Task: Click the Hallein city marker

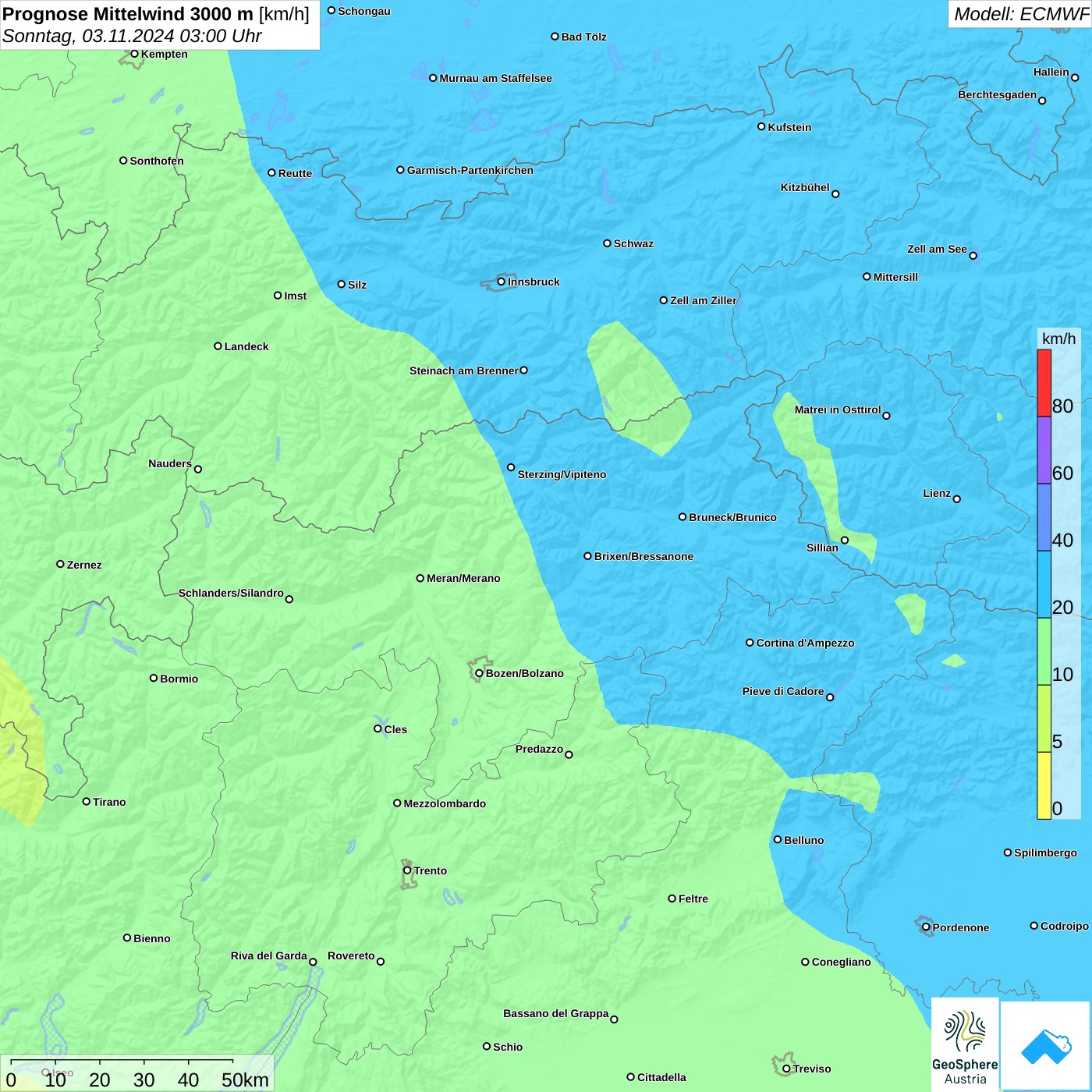Action: tap(1075, 78)
